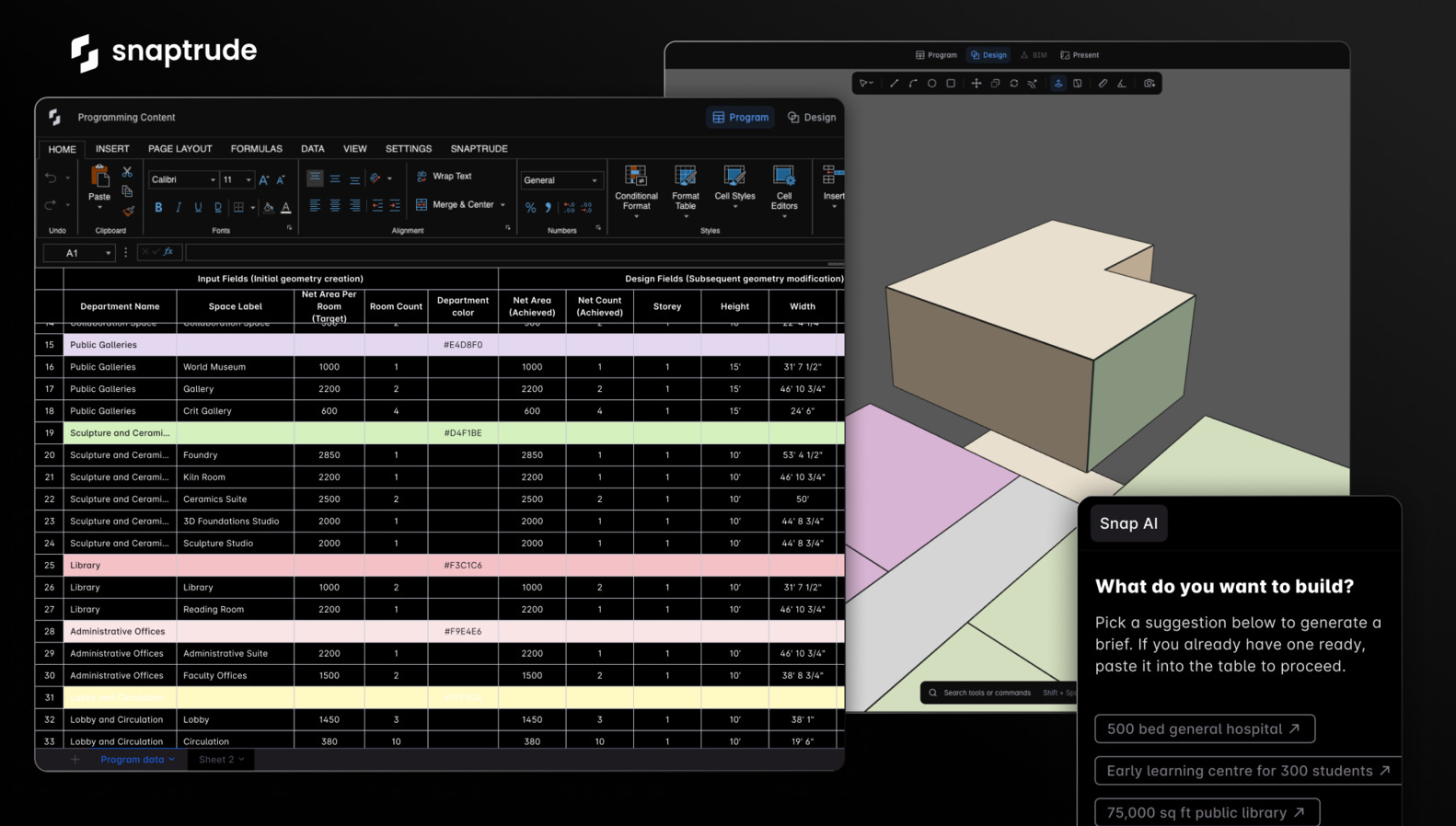Select the Move tool in design toolbar
Image resolution: width=1456 pixels, height=826 pixels.
(976, 84)
